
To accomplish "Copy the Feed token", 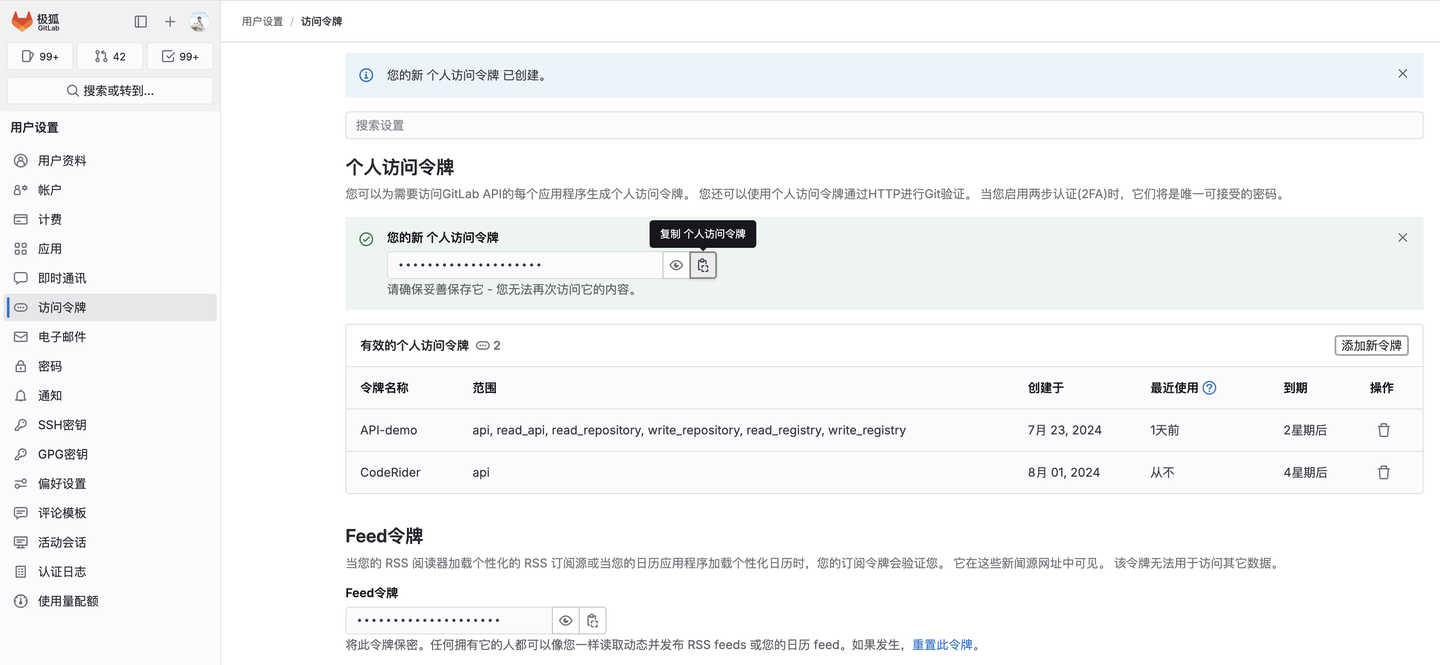I will [x=592, y=619].
